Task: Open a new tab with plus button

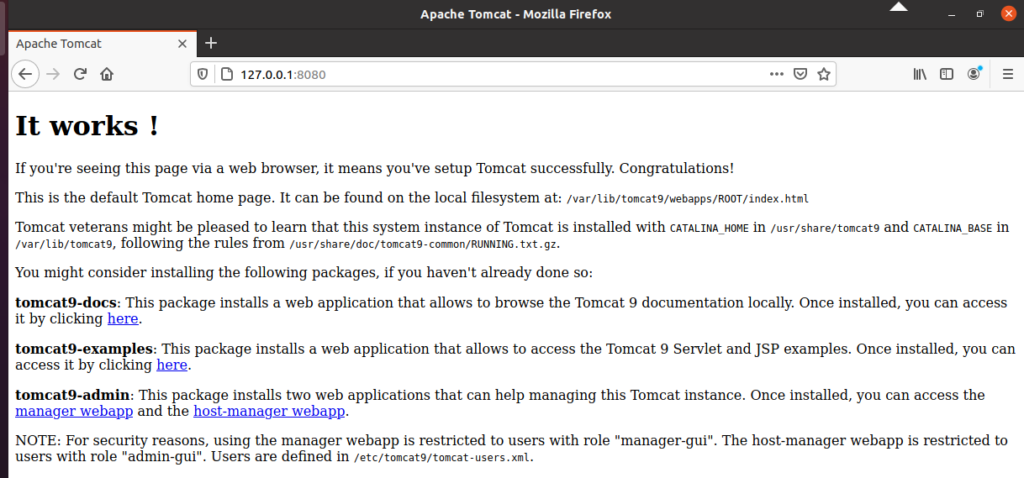Action: pyautogui.click(x=210, y=44)
